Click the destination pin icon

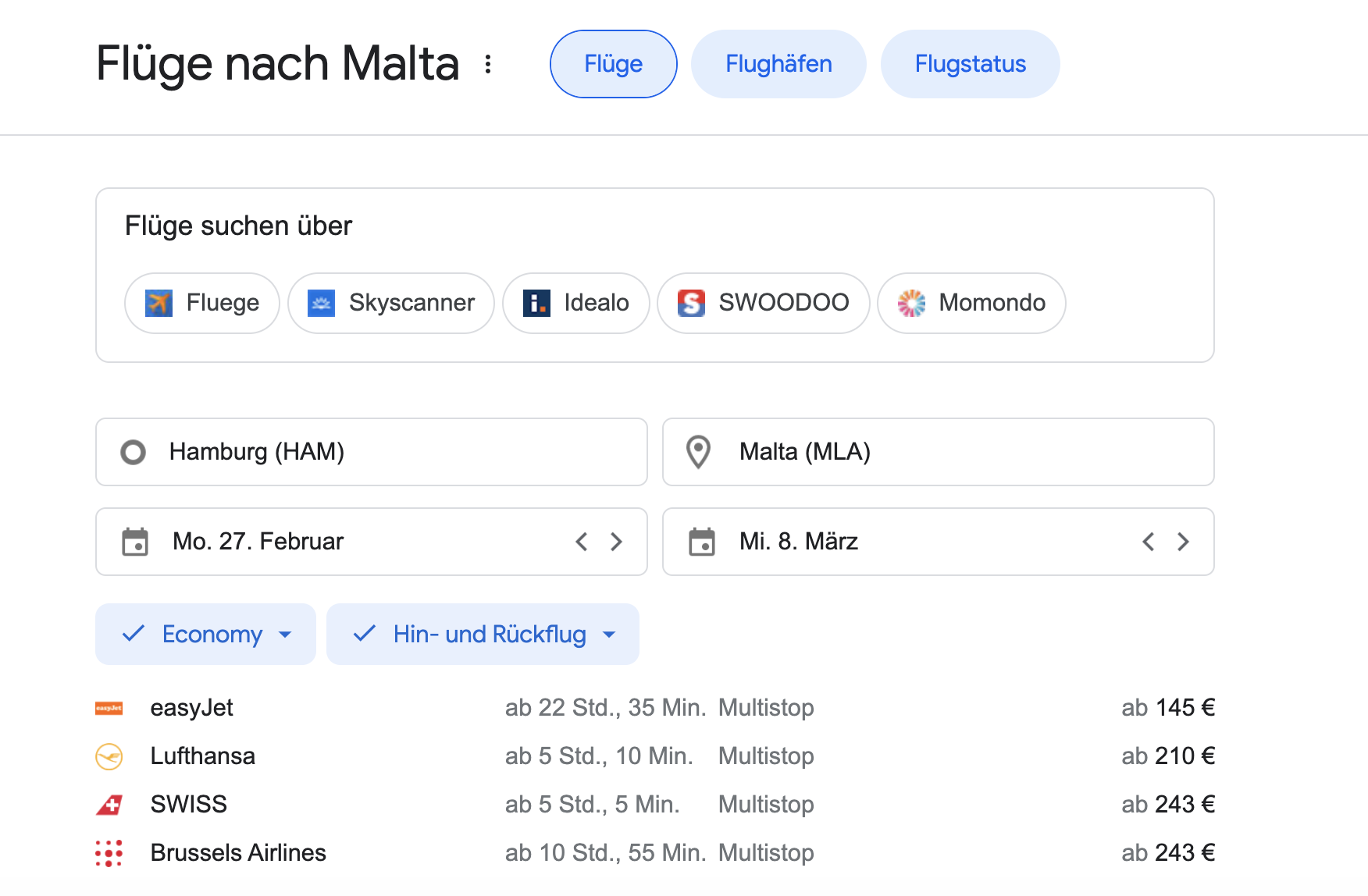[698, 452]
